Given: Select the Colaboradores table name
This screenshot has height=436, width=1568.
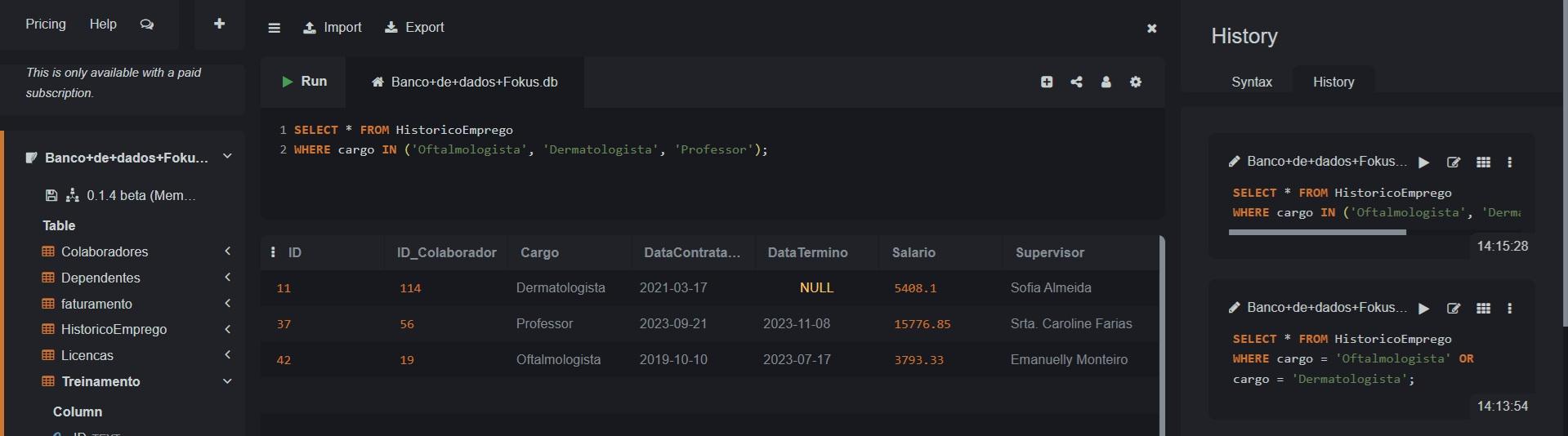Looking at the screenshot, I should tap(105, 251).
